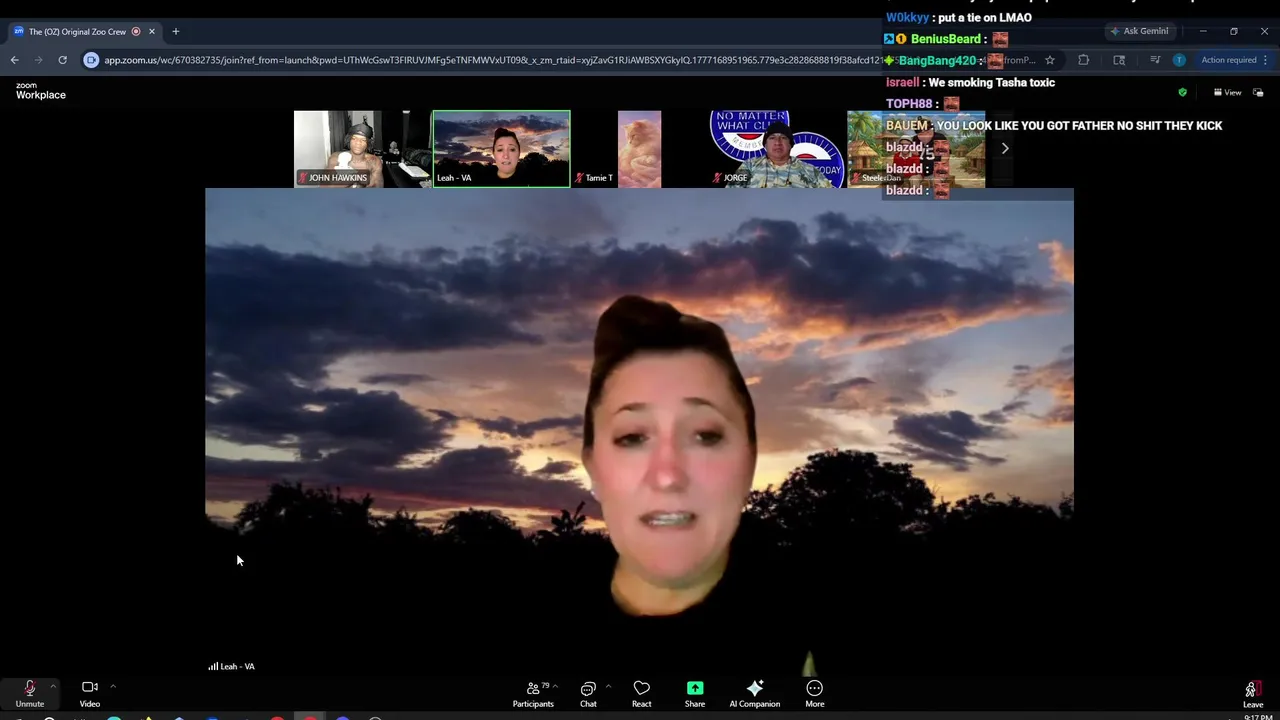Select the Tamie T participant thumbnail

(x=639, y=149)
